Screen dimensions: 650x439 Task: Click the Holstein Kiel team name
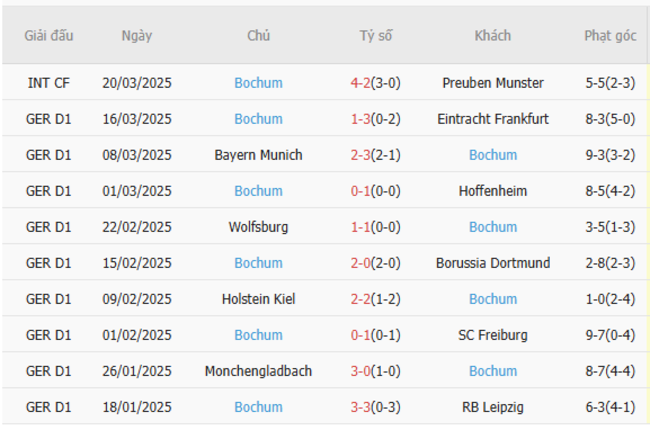[258, 299]
